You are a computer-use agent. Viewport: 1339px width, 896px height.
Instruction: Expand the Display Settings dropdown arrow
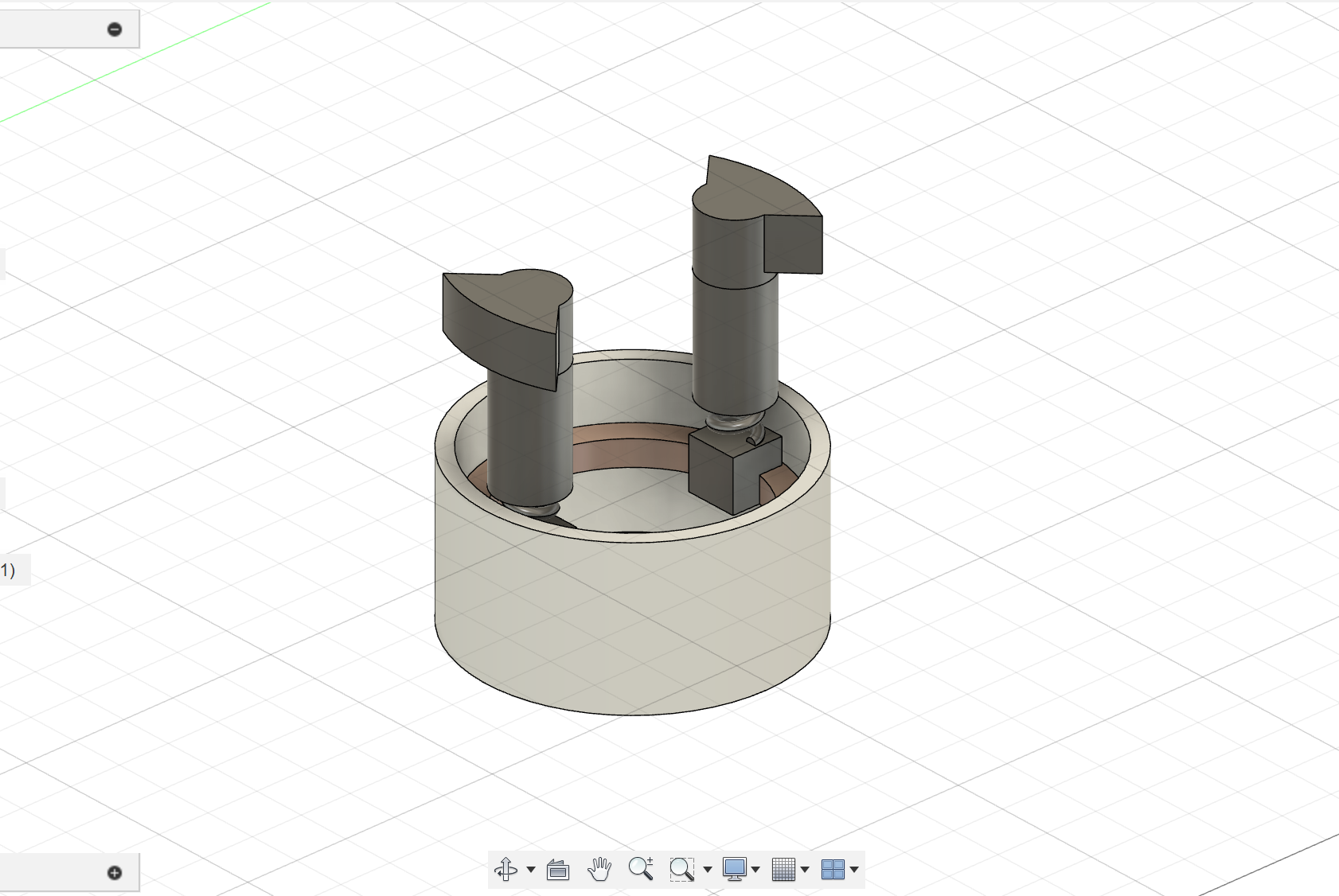tap(755, 870)
